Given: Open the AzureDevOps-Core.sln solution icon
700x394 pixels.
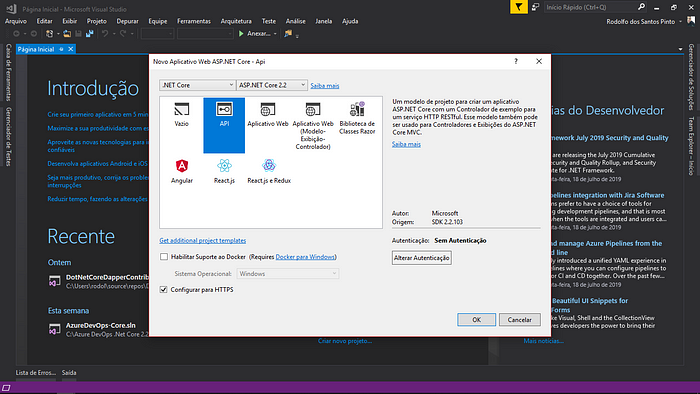Looking at the screenshot, I should [54, 330].
